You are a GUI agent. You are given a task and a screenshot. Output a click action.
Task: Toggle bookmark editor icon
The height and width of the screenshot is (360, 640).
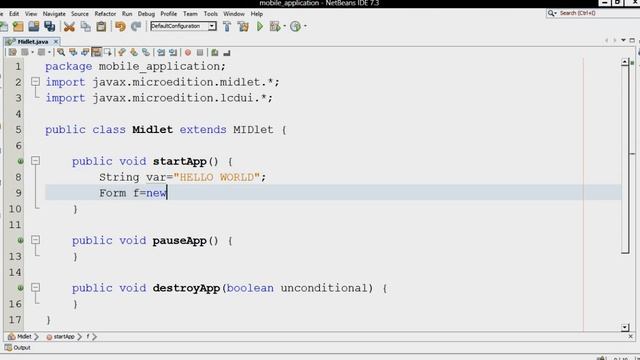(145, 52)
